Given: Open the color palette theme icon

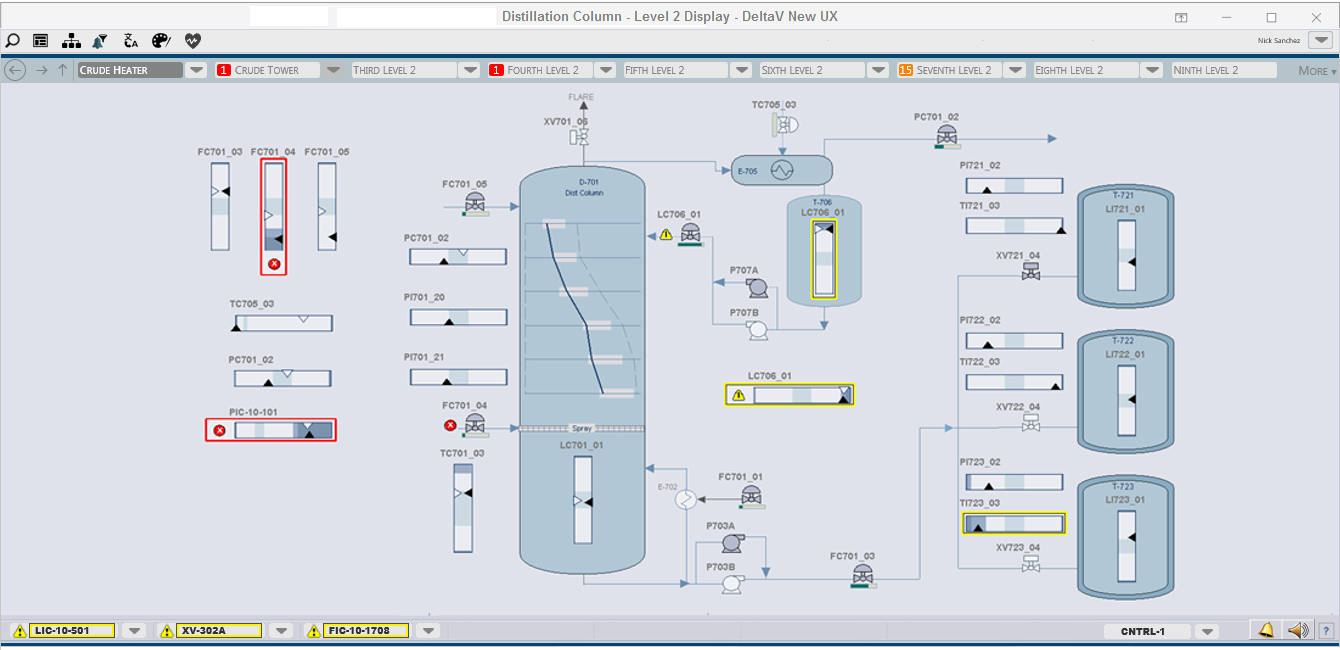Looking at the screenshot, I should [x=161, y=41].
